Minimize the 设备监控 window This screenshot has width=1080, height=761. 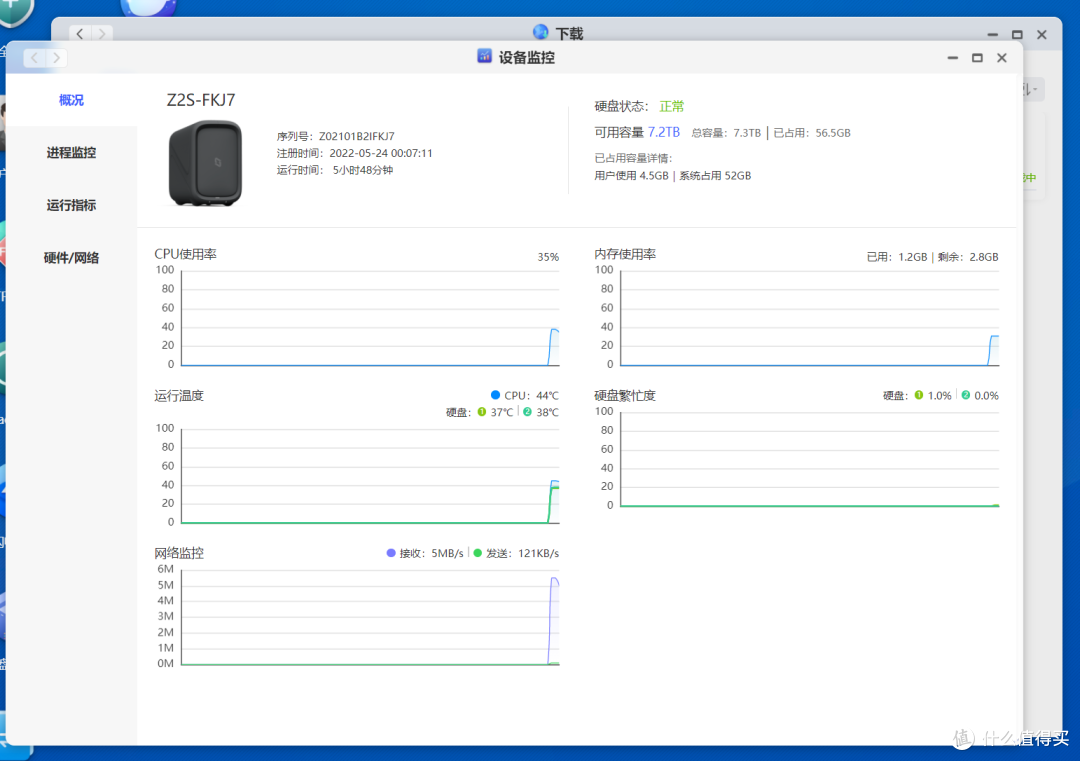pyautogui.click(x=953, y=58)
